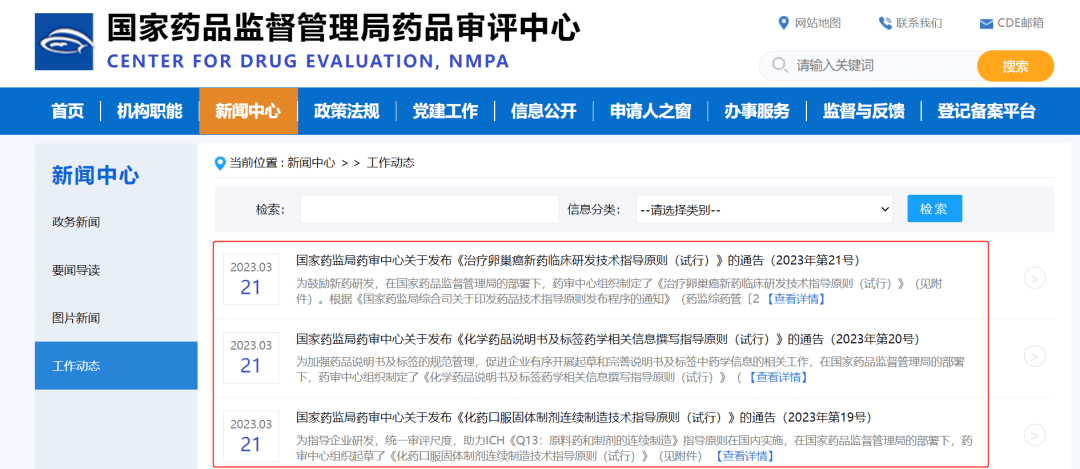
Task: Expand the 信息分类 category dropdown
Action: pos(765,210)
